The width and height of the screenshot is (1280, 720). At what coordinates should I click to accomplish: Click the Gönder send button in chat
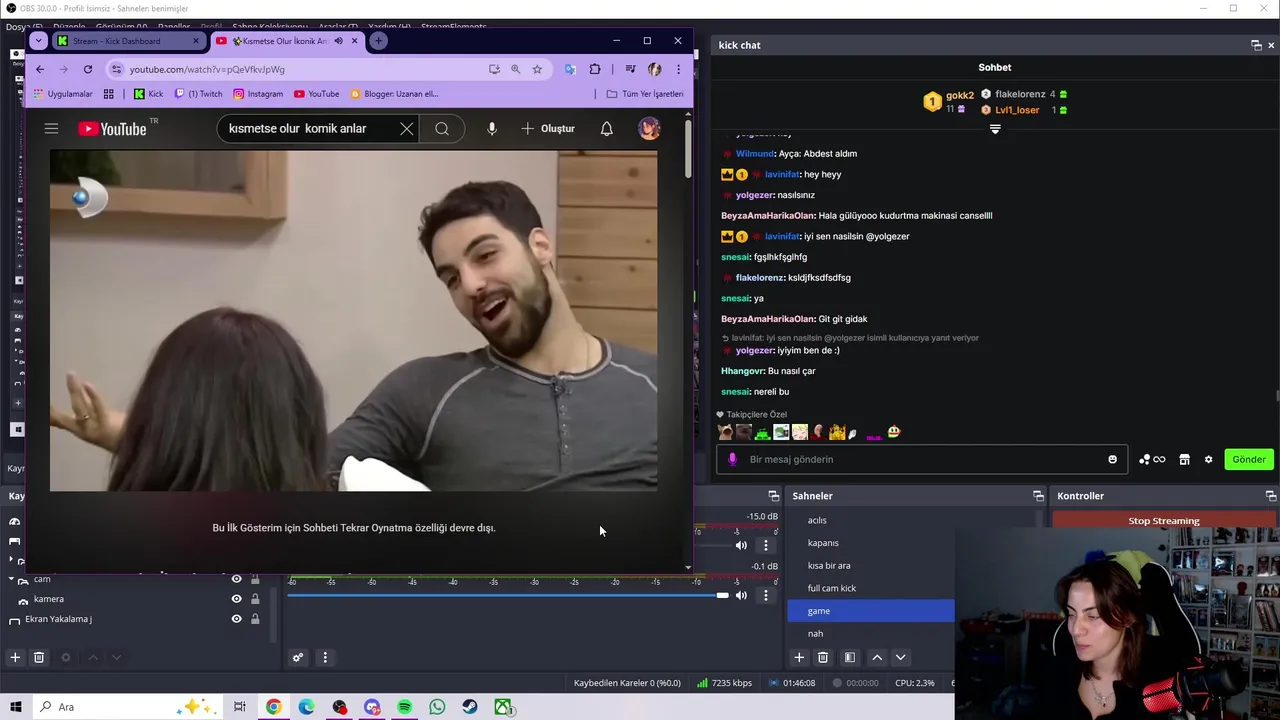(1248, 459)
